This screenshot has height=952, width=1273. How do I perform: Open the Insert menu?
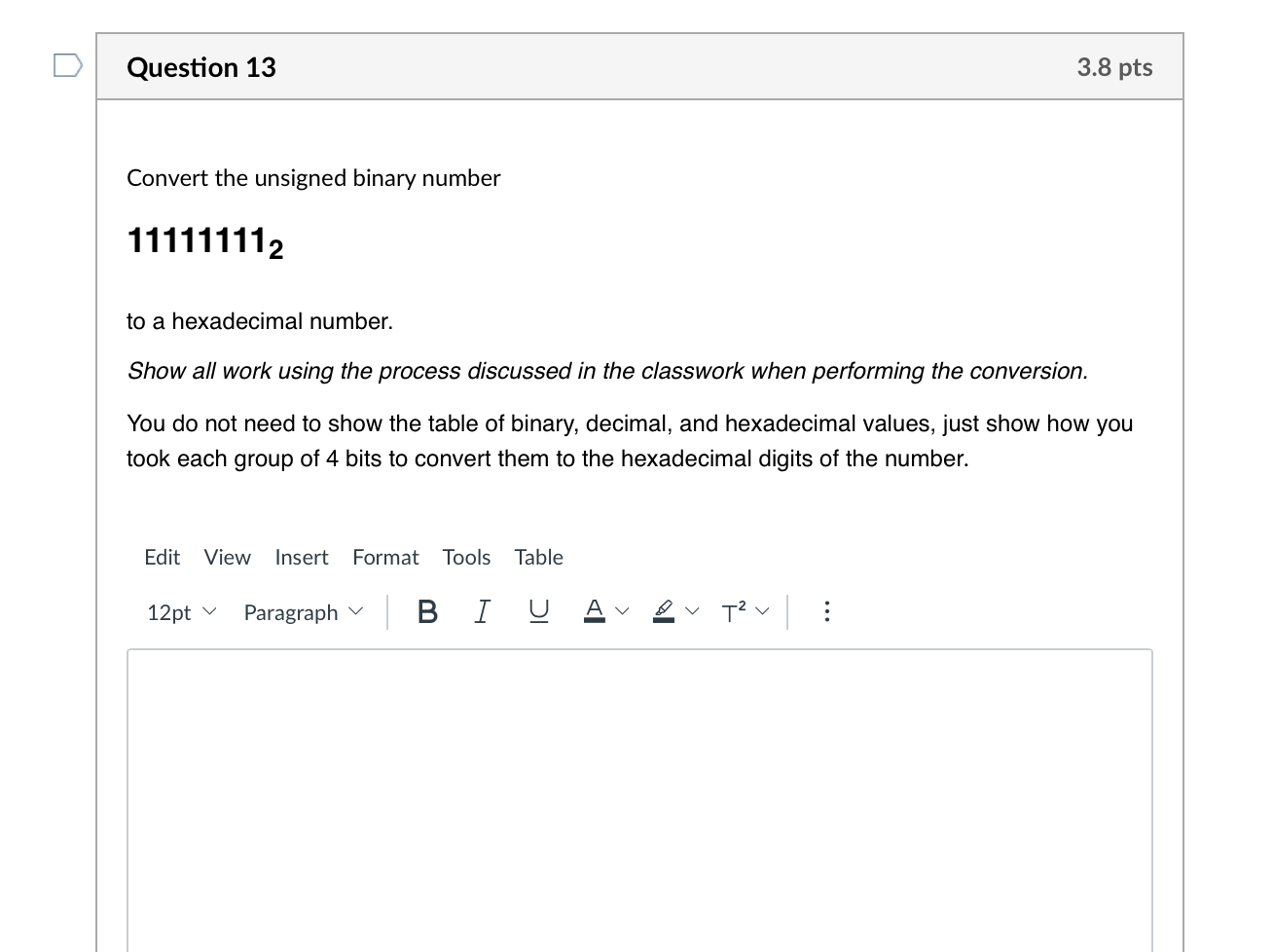[x=302, y=557]
